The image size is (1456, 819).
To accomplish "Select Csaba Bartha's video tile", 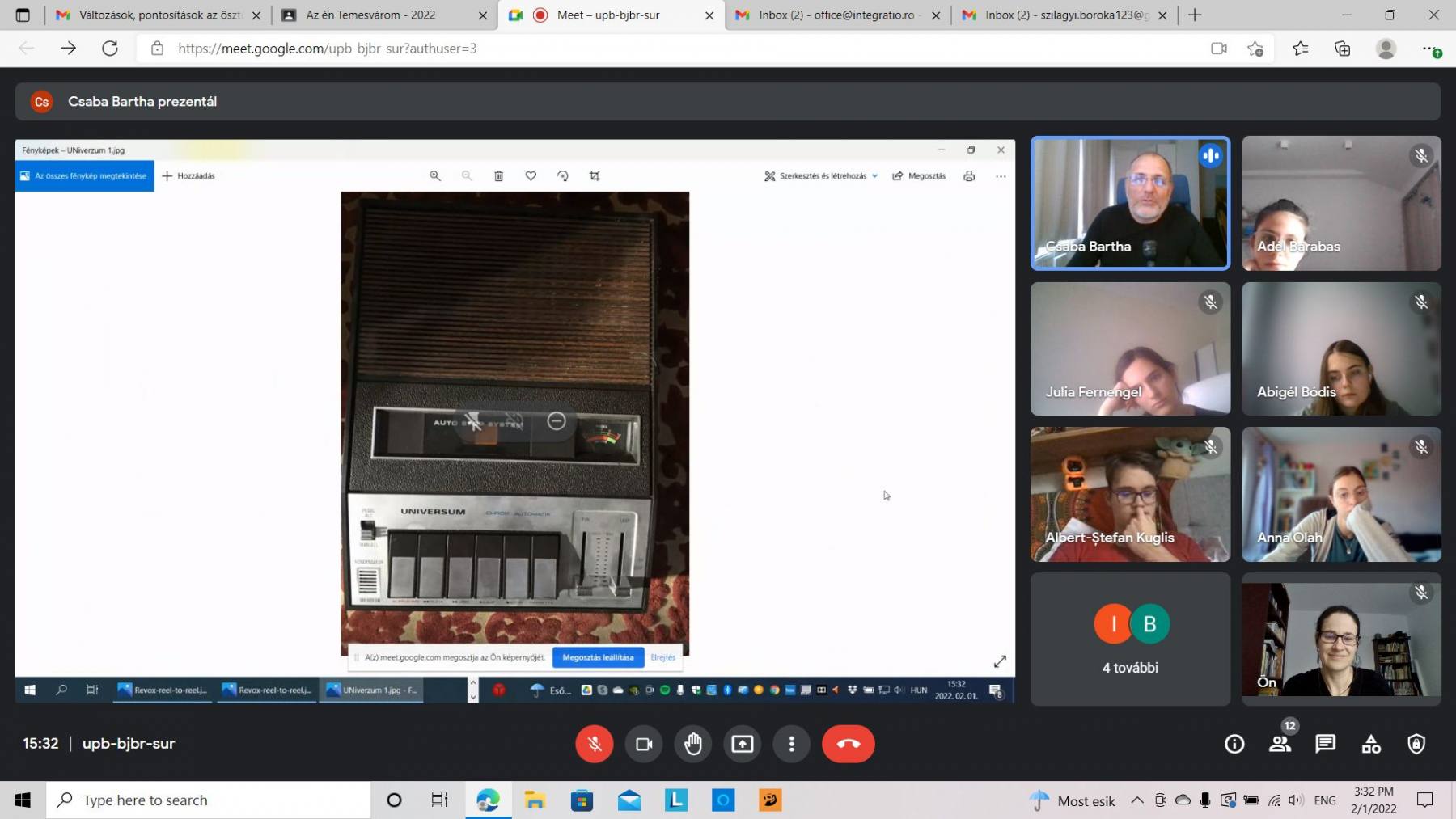I will point(1130,203).
